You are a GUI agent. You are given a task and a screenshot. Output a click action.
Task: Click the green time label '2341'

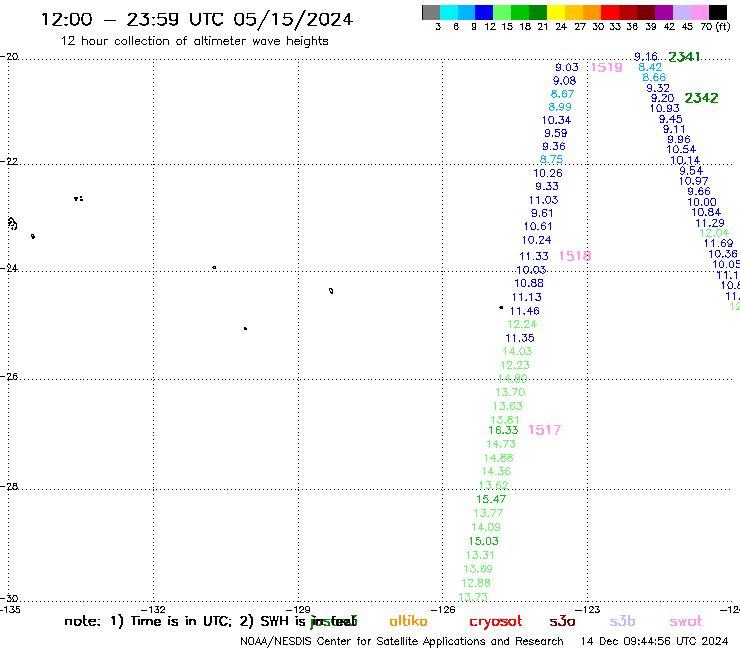click(x=684, y=57)
